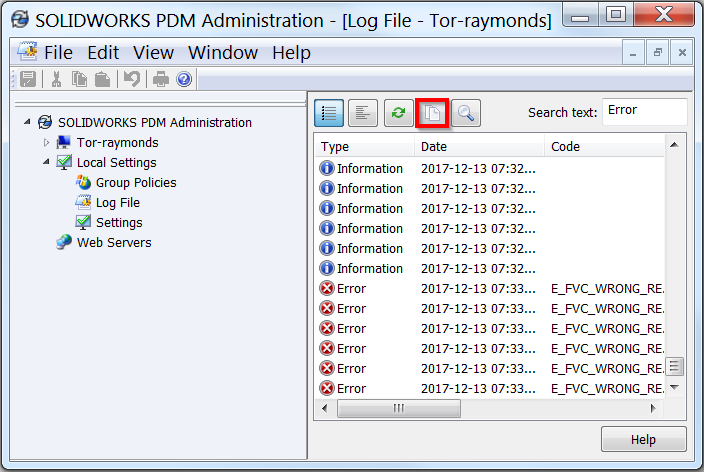Select the Tor-raymonds computer tree item
Viewport: 704px width, 472px height.
click(118, 143)
